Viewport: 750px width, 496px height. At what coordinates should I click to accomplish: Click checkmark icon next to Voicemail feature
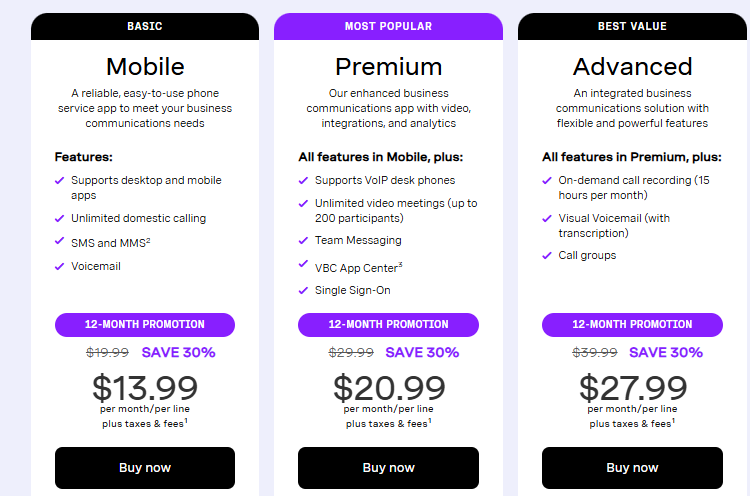point(59,267)
